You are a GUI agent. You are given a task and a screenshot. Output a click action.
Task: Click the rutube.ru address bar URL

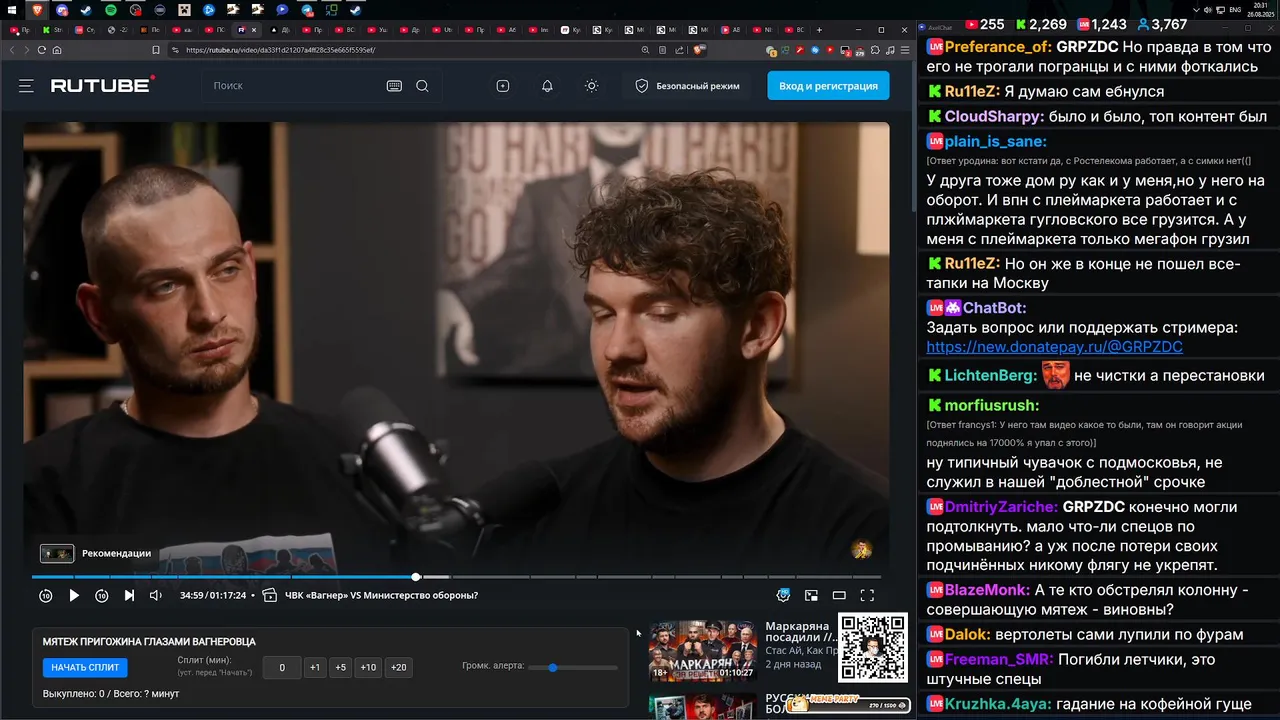point(280,50)
